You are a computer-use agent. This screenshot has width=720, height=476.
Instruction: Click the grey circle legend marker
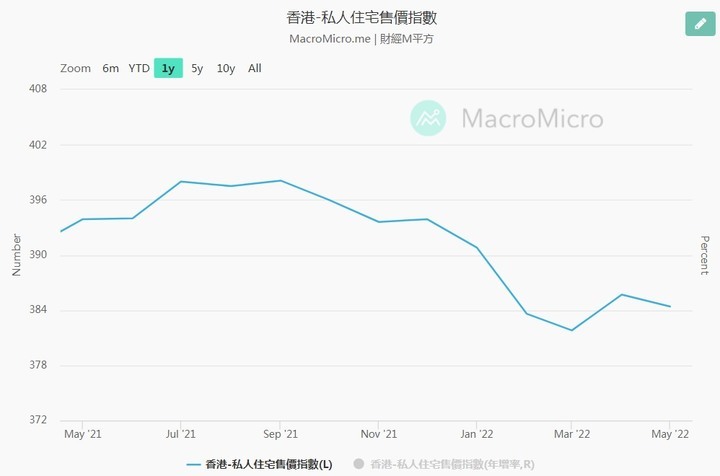coord(359,464)
